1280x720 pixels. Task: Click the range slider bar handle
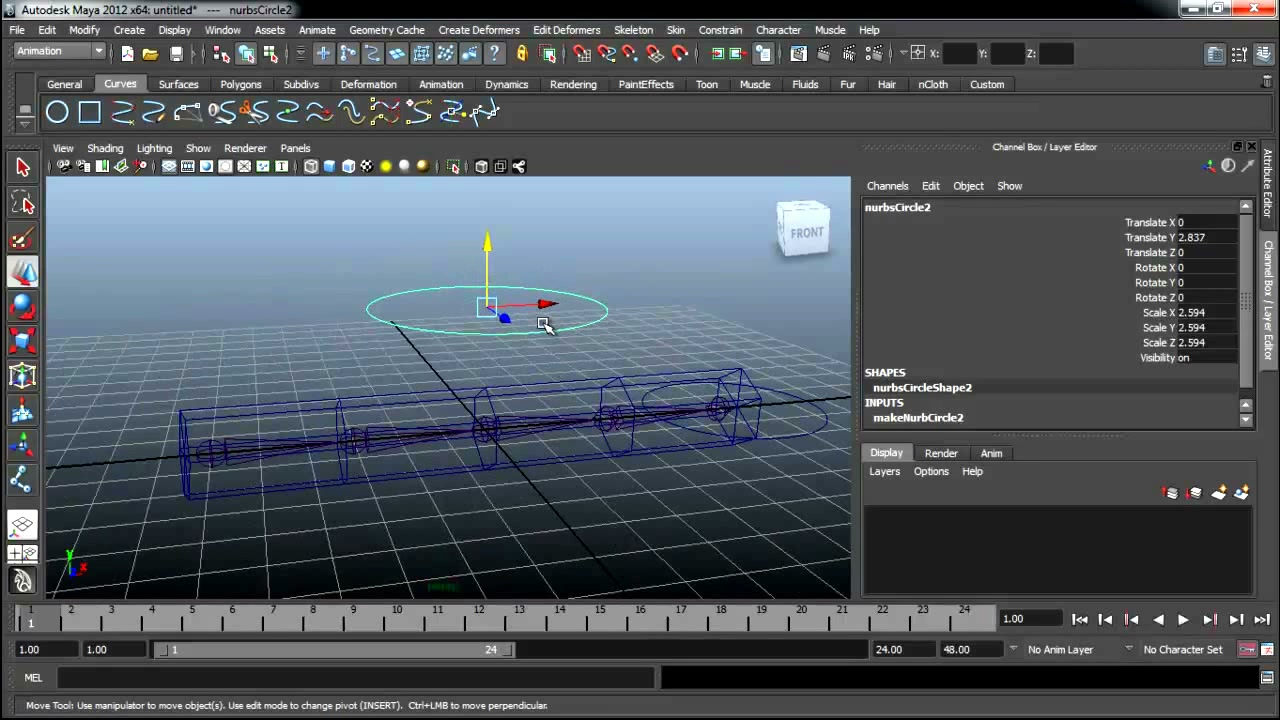(x=332, y=650)
